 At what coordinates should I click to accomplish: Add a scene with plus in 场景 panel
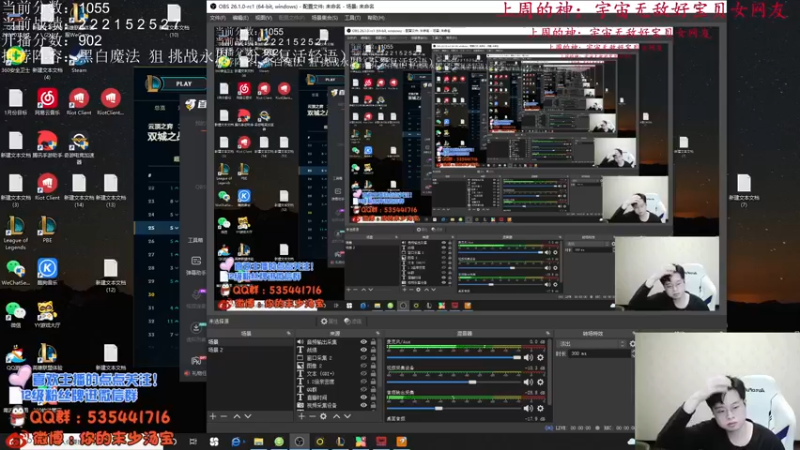(213, 416)
